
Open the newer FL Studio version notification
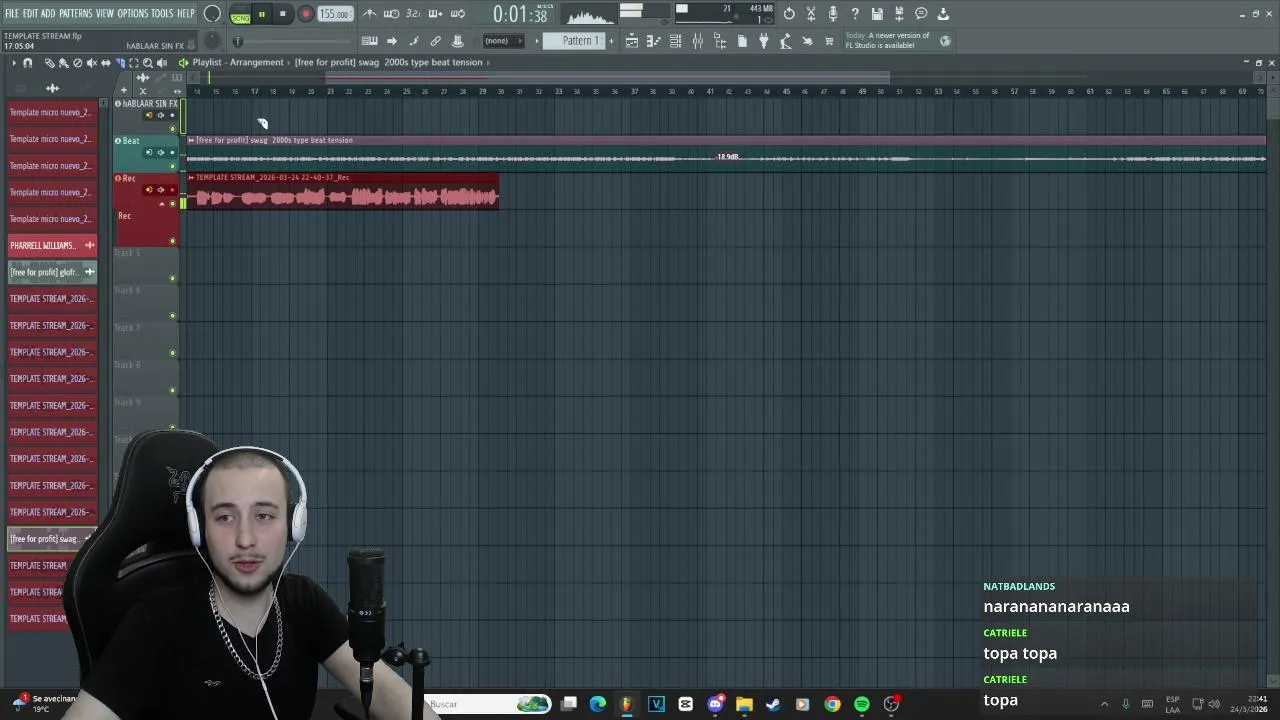[x=896, y=41]
